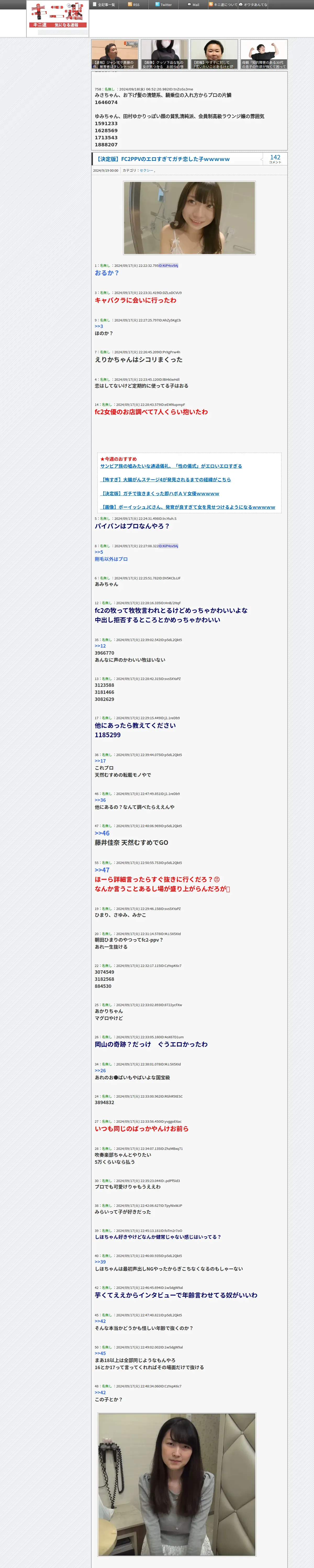Click the text 他にあったら教えてください
Screen dimensions: 314x1568
[x=135, y=725]
